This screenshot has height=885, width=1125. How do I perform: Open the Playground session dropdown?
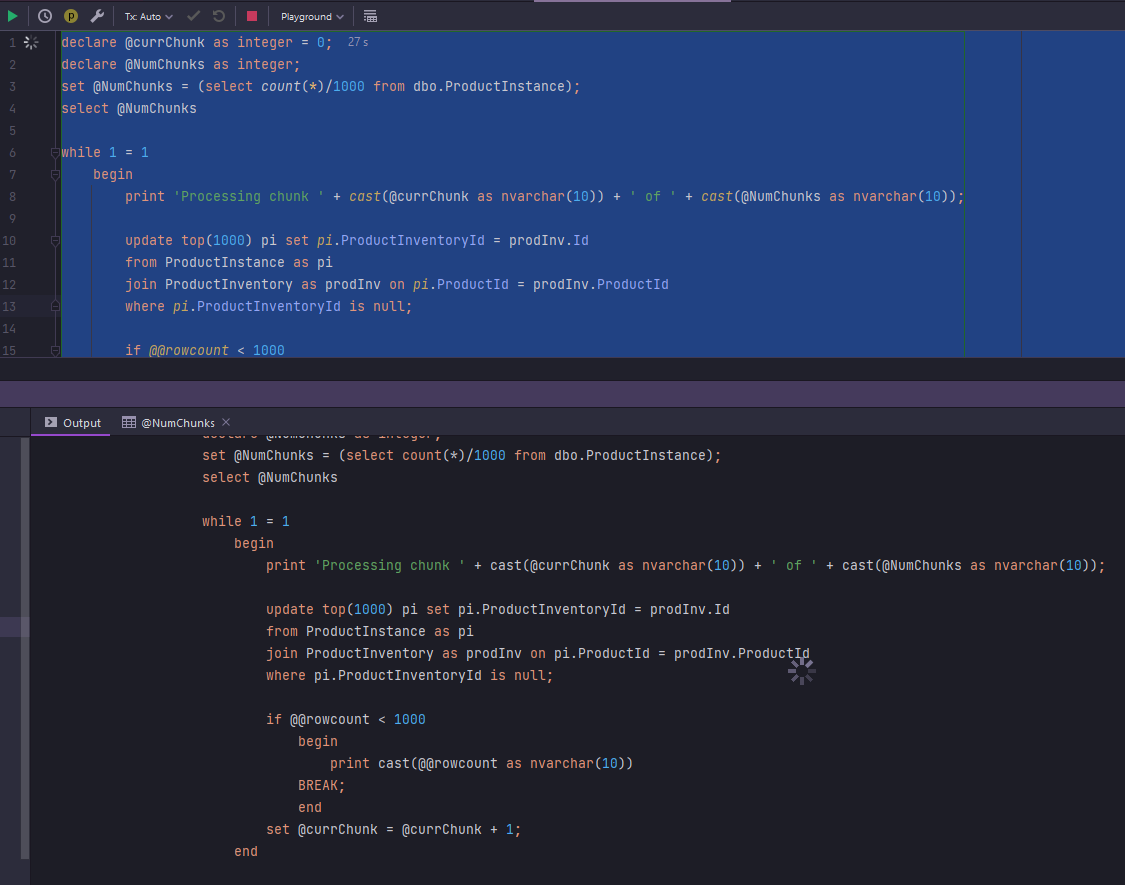tap(312, 17)
